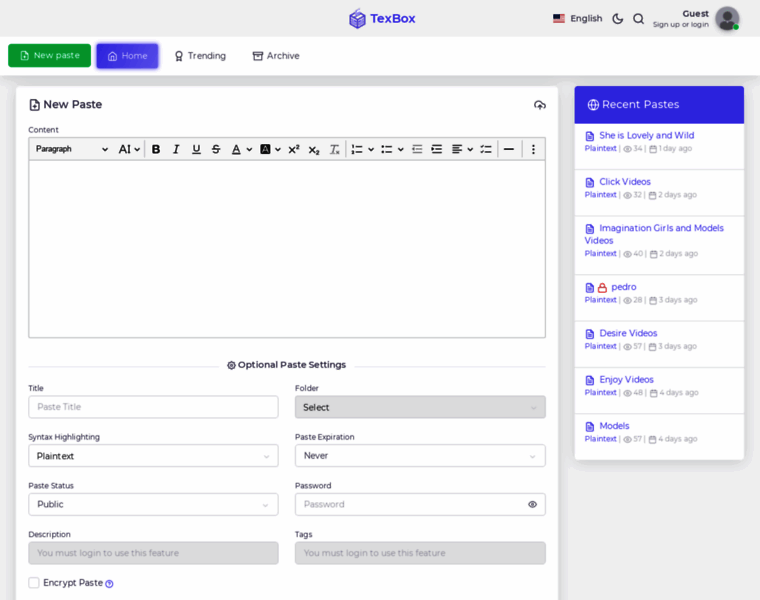Image resolution: width=760 pixels, height=600 pixels.
Task: Open the locked pedro paste
Action: 623,287
